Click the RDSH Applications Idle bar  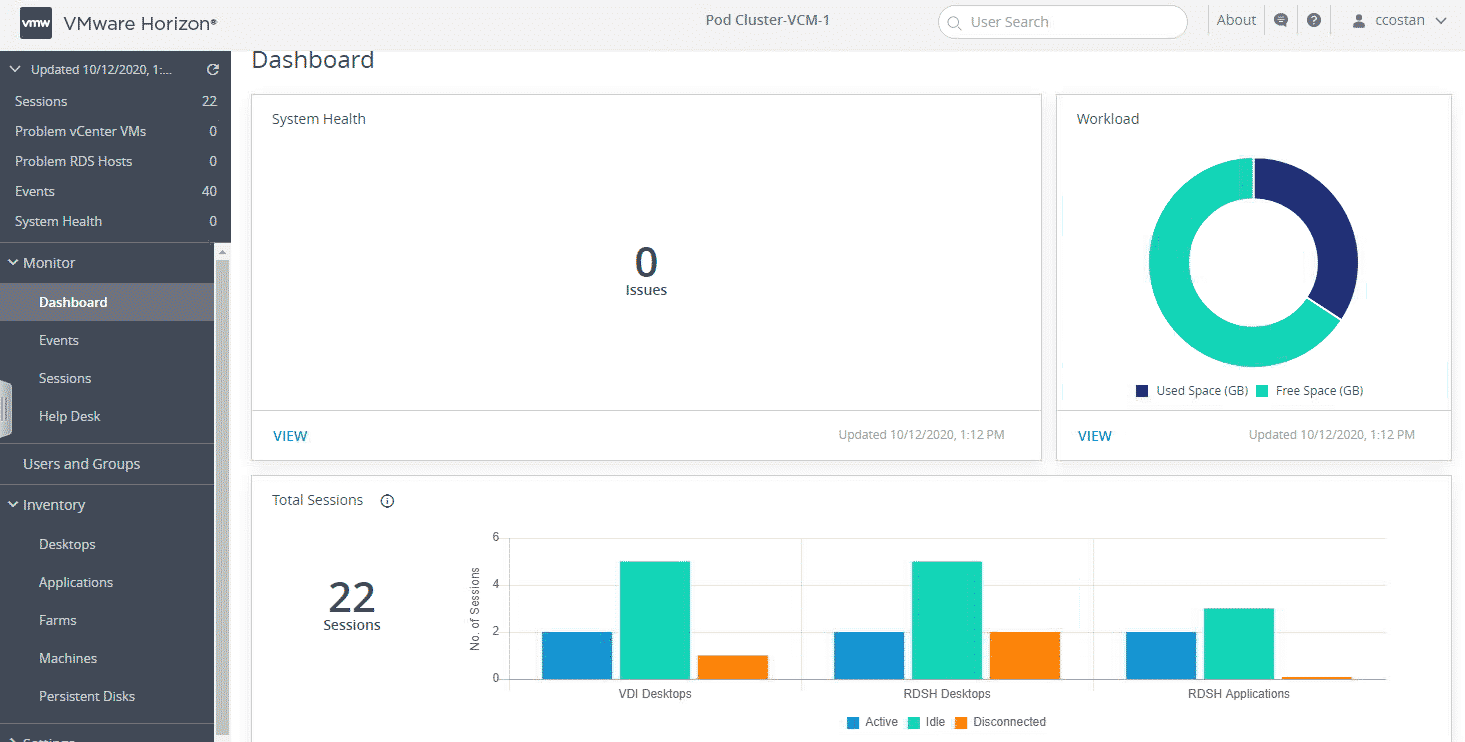(1239, 643)
